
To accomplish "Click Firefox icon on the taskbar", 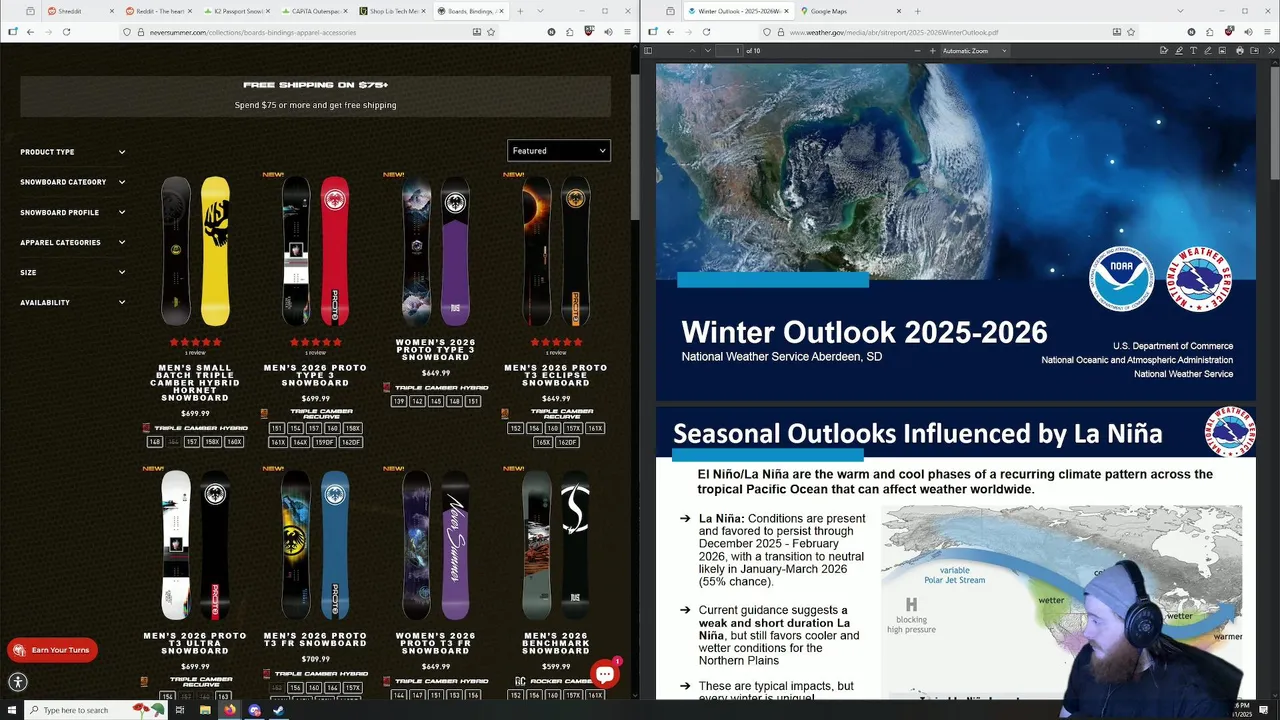I will tap(230, 710).
